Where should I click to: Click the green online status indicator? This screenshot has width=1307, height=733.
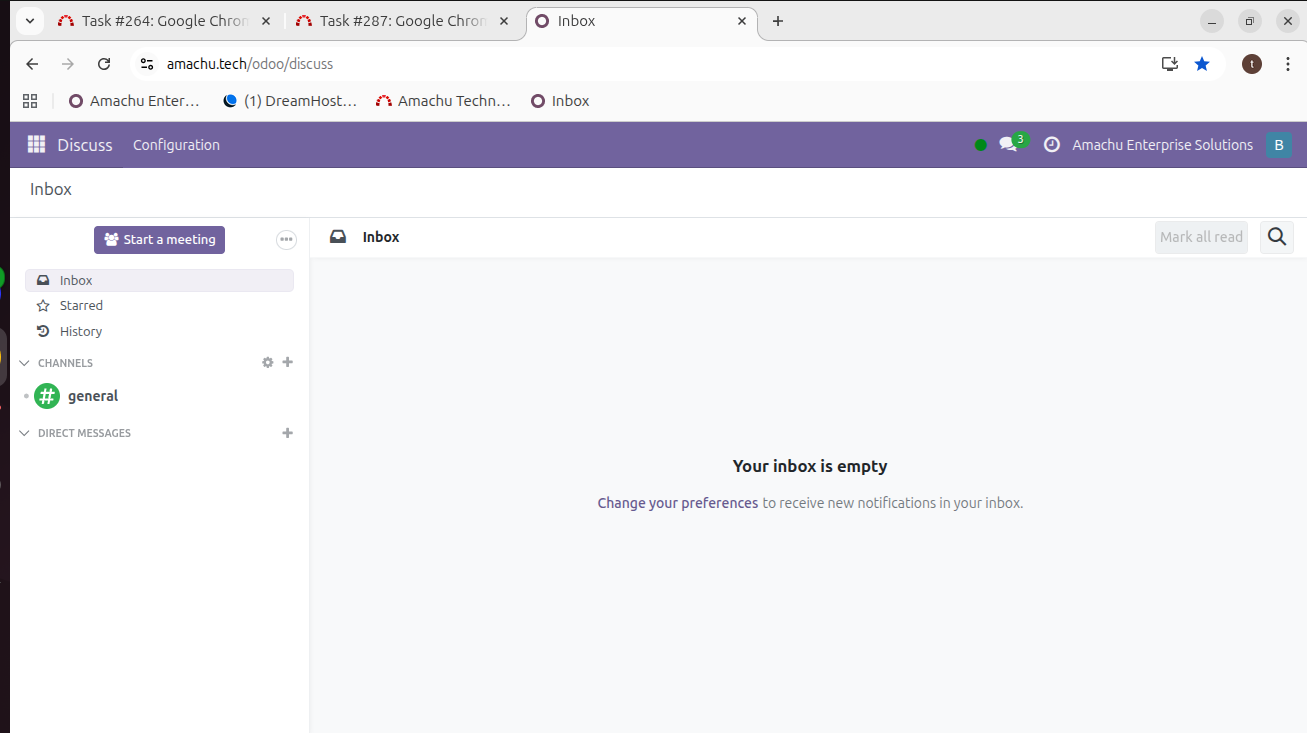[980, 145]
